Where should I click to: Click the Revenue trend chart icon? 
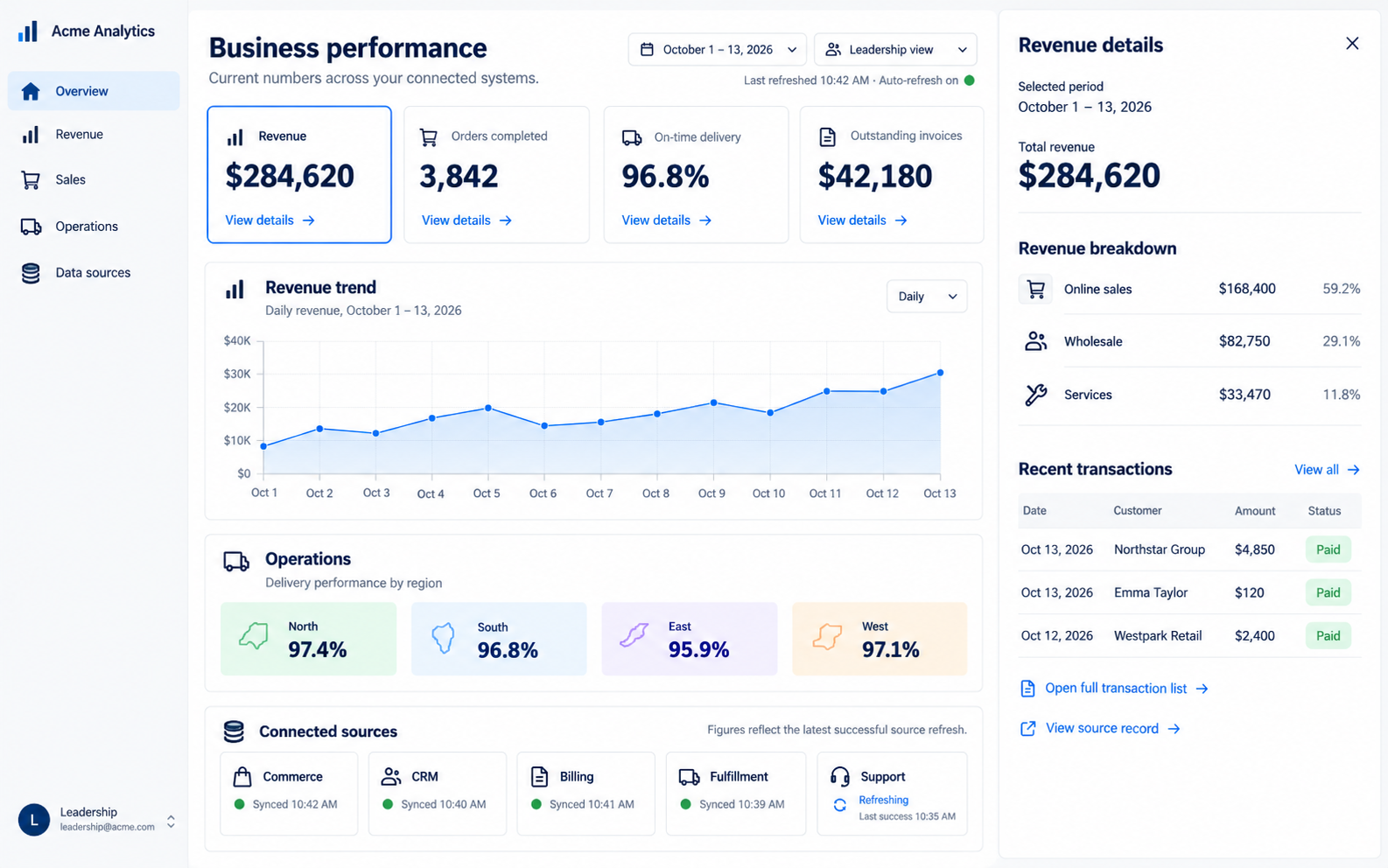click(x=235, y=290)
